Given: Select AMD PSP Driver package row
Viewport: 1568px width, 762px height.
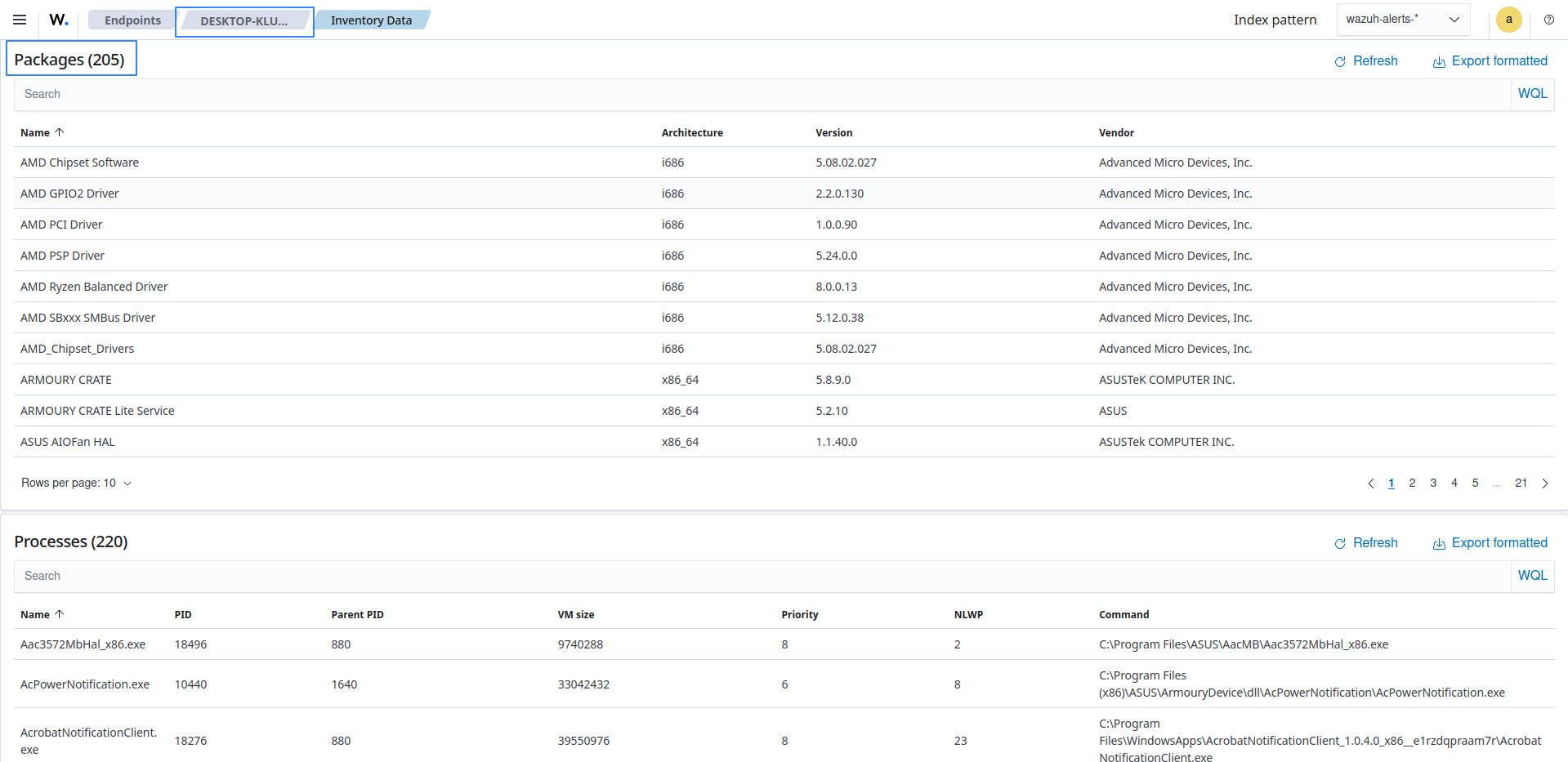Looking at the screenshot, I should [x=784, y=256].
